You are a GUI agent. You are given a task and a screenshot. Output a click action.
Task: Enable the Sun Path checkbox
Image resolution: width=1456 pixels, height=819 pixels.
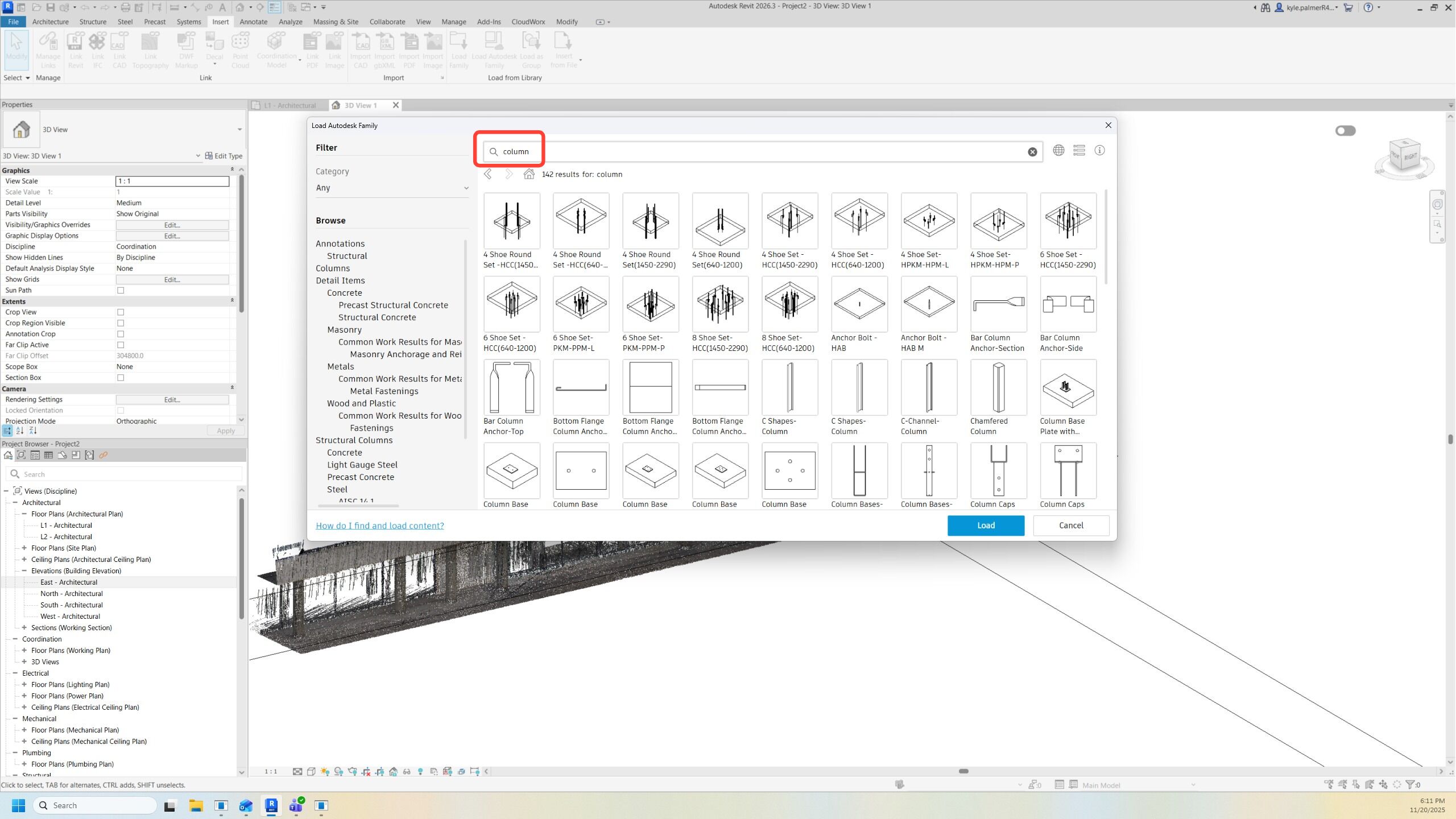121,290
